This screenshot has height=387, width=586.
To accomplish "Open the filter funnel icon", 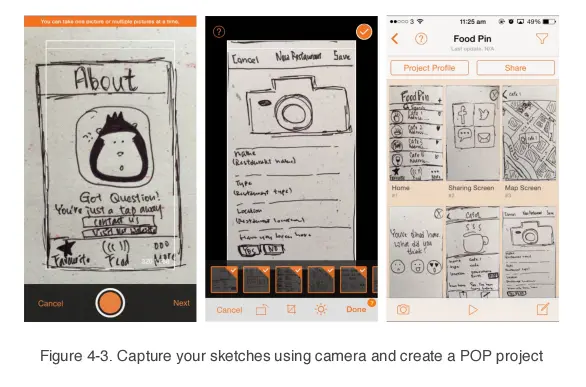I will [542, 38].
